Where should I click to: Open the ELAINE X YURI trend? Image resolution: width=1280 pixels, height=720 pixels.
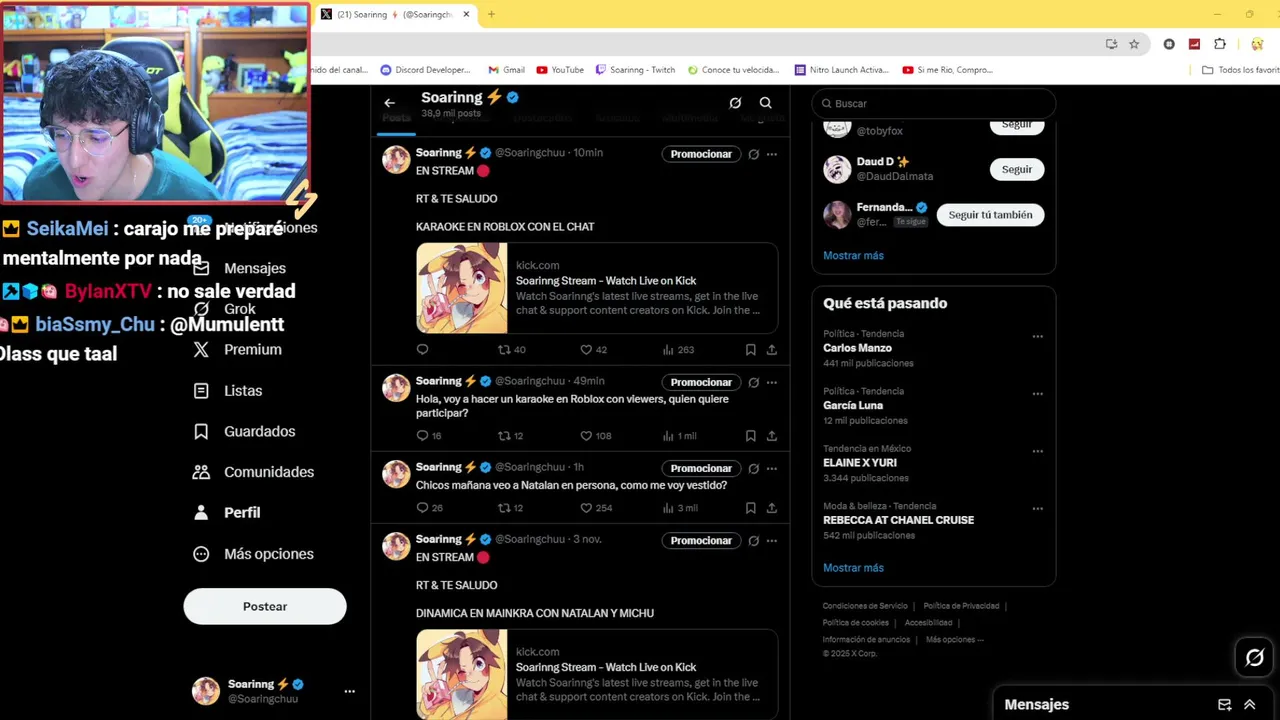860,463
